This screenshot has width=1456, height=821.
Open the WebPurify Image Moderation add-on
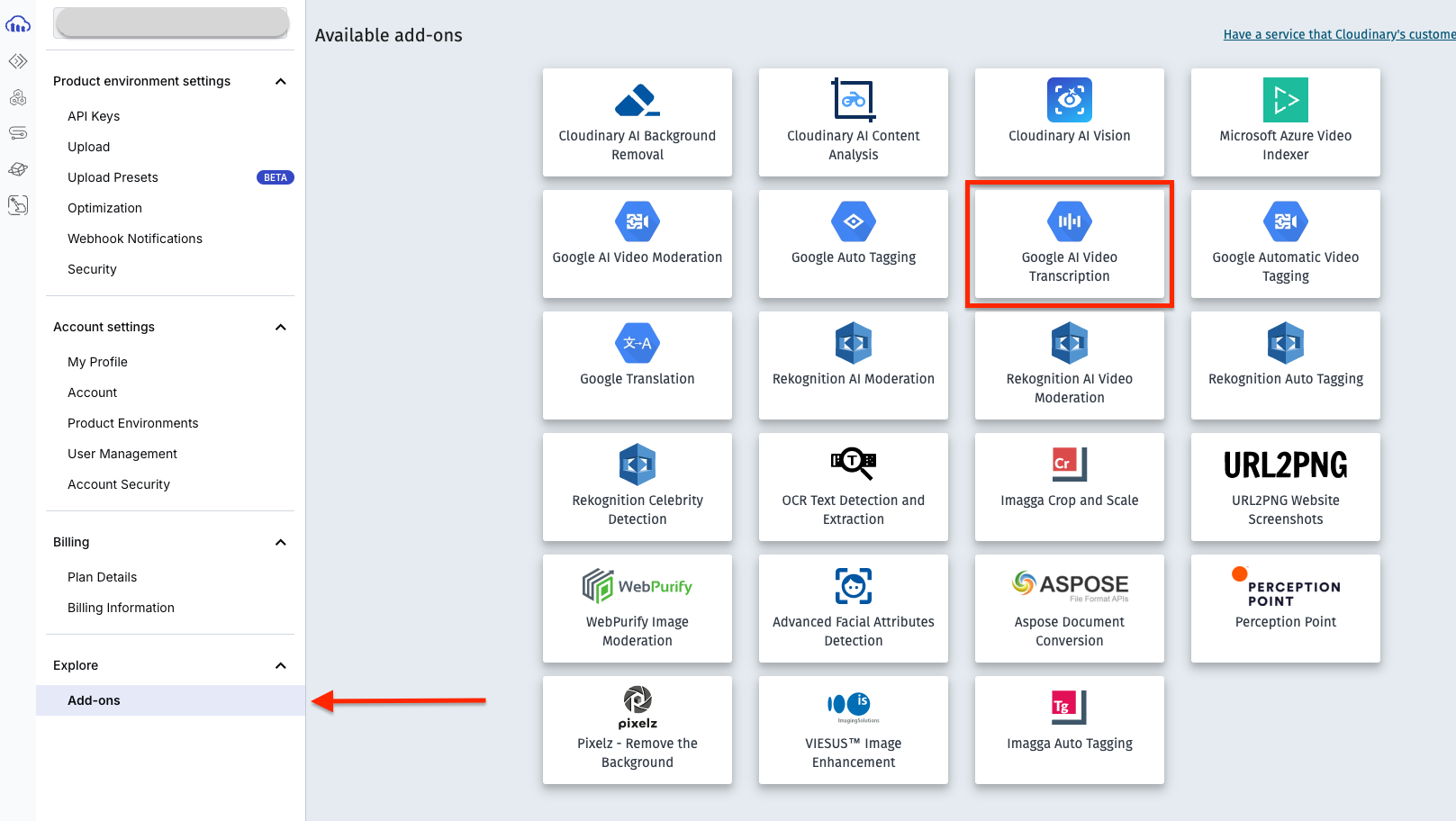click(637, 609)
